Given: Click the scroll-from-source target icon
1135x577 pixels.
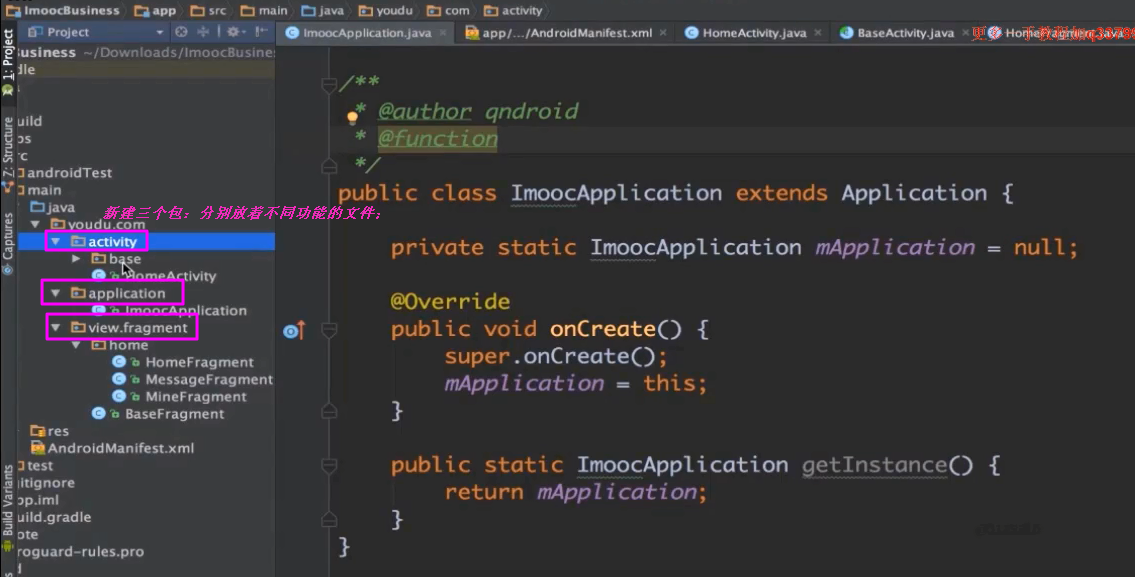Looking at the screenshot, I should (181, 32).
